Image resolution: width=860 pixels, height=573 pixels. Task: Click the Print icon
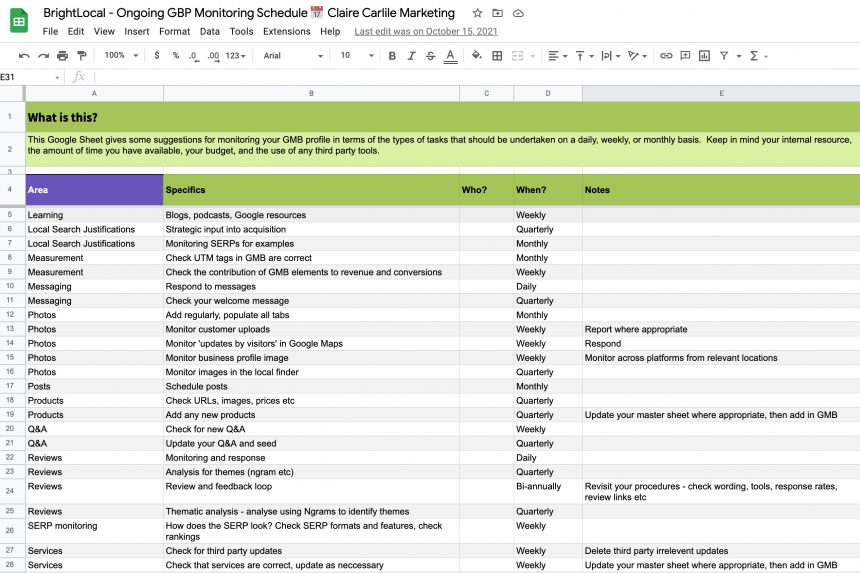point(63,56)
